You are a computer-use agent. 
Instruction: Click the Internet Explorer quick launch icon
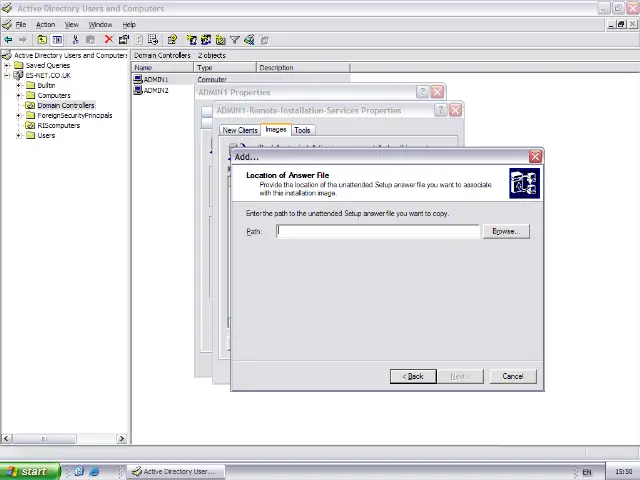click(x=94, y=471)
